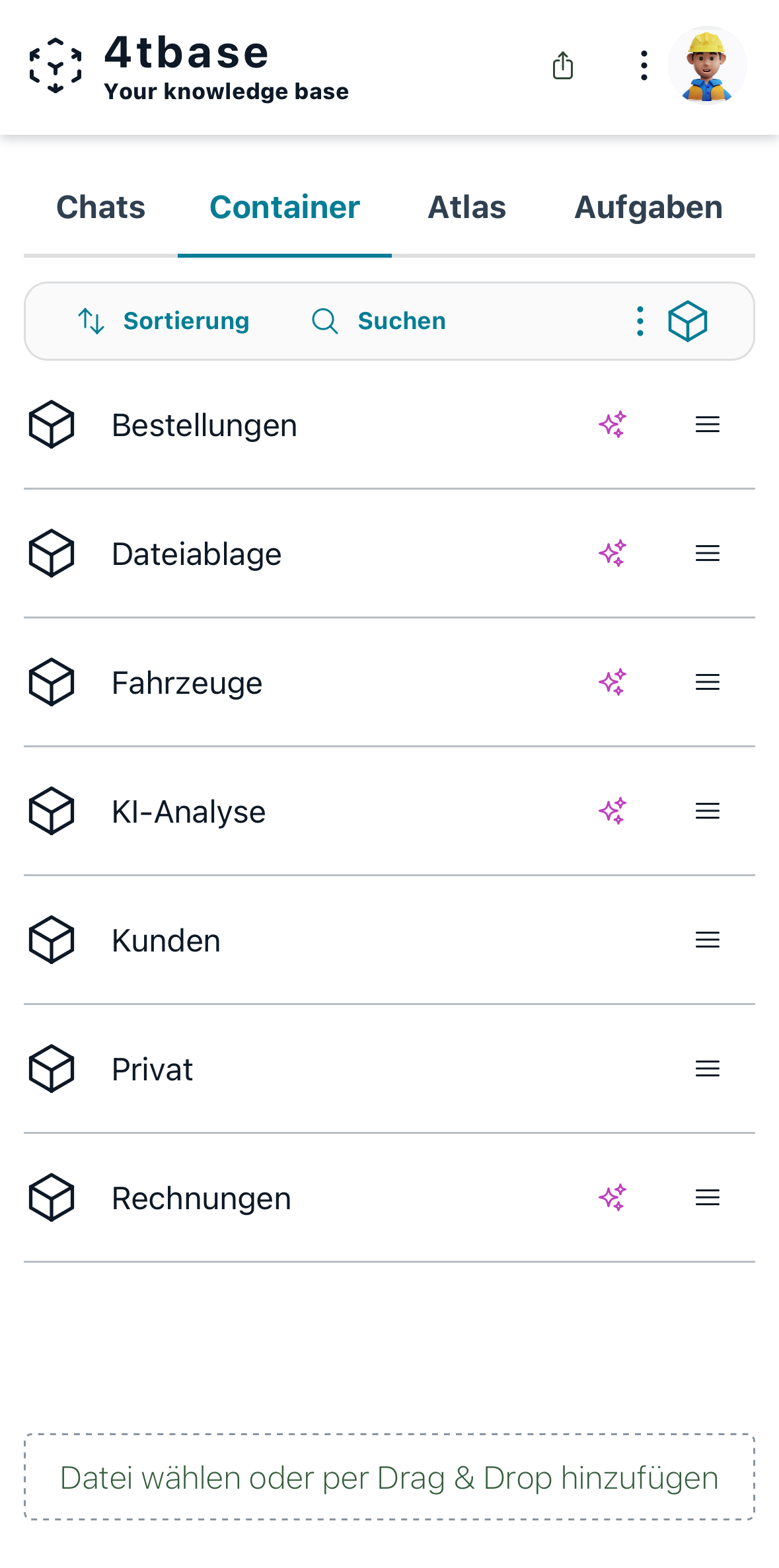Click the AI sparkle icon for KI-Analyse
Image resolution: width=779 pixels, height=1568 pixels.
tap(612, 811)
